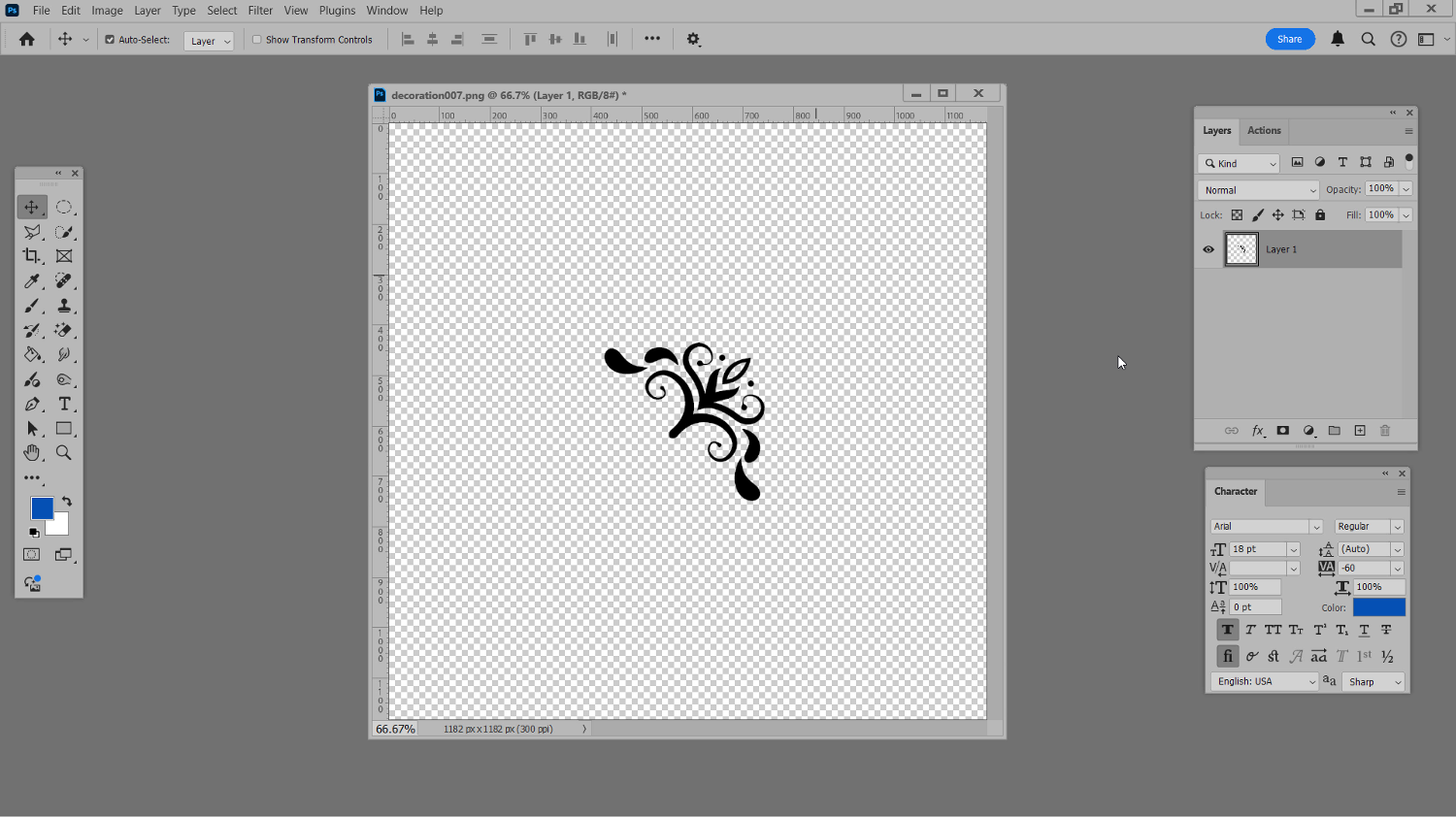Open the Filter menu
Screen dimensions: 1456x817
[x=260, y=11]
